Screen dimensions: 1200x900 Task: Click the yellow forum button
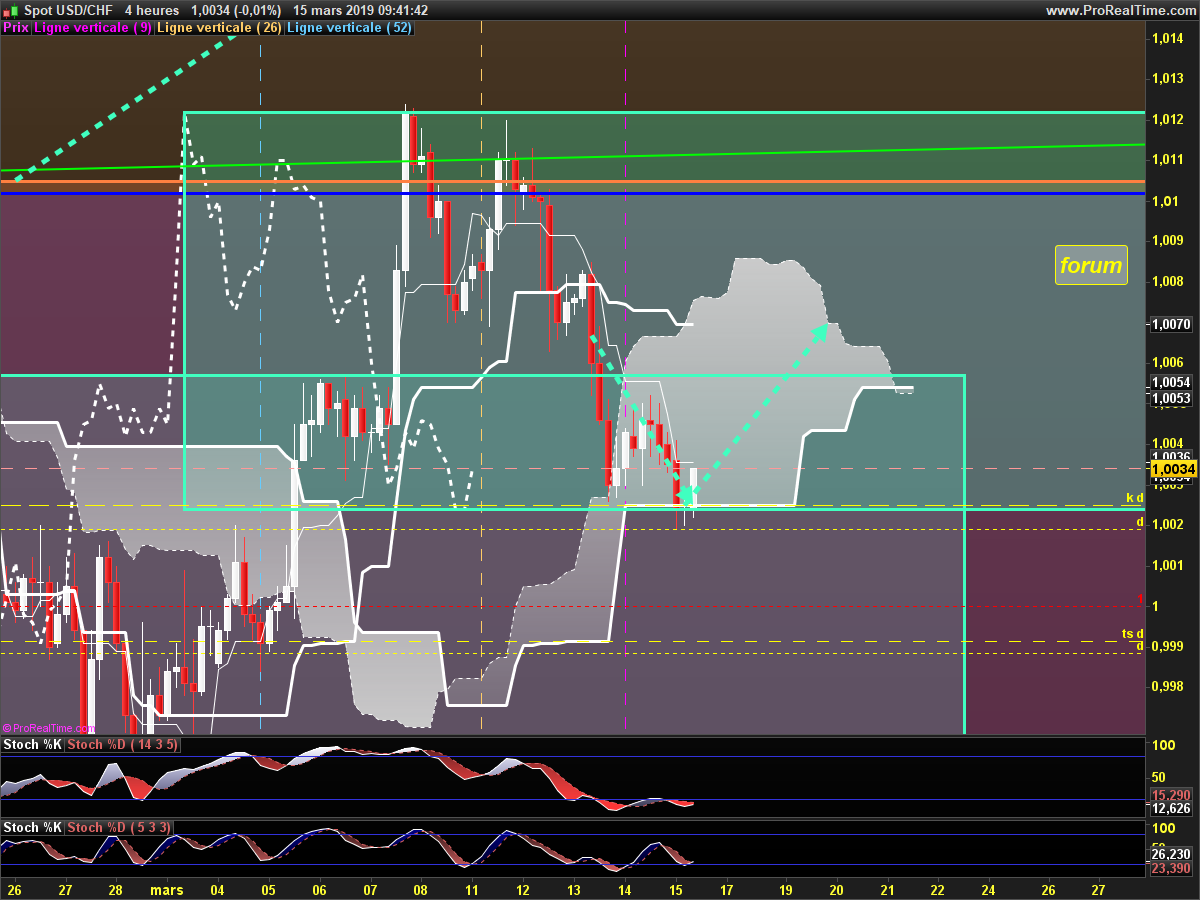coord(1091,266)
